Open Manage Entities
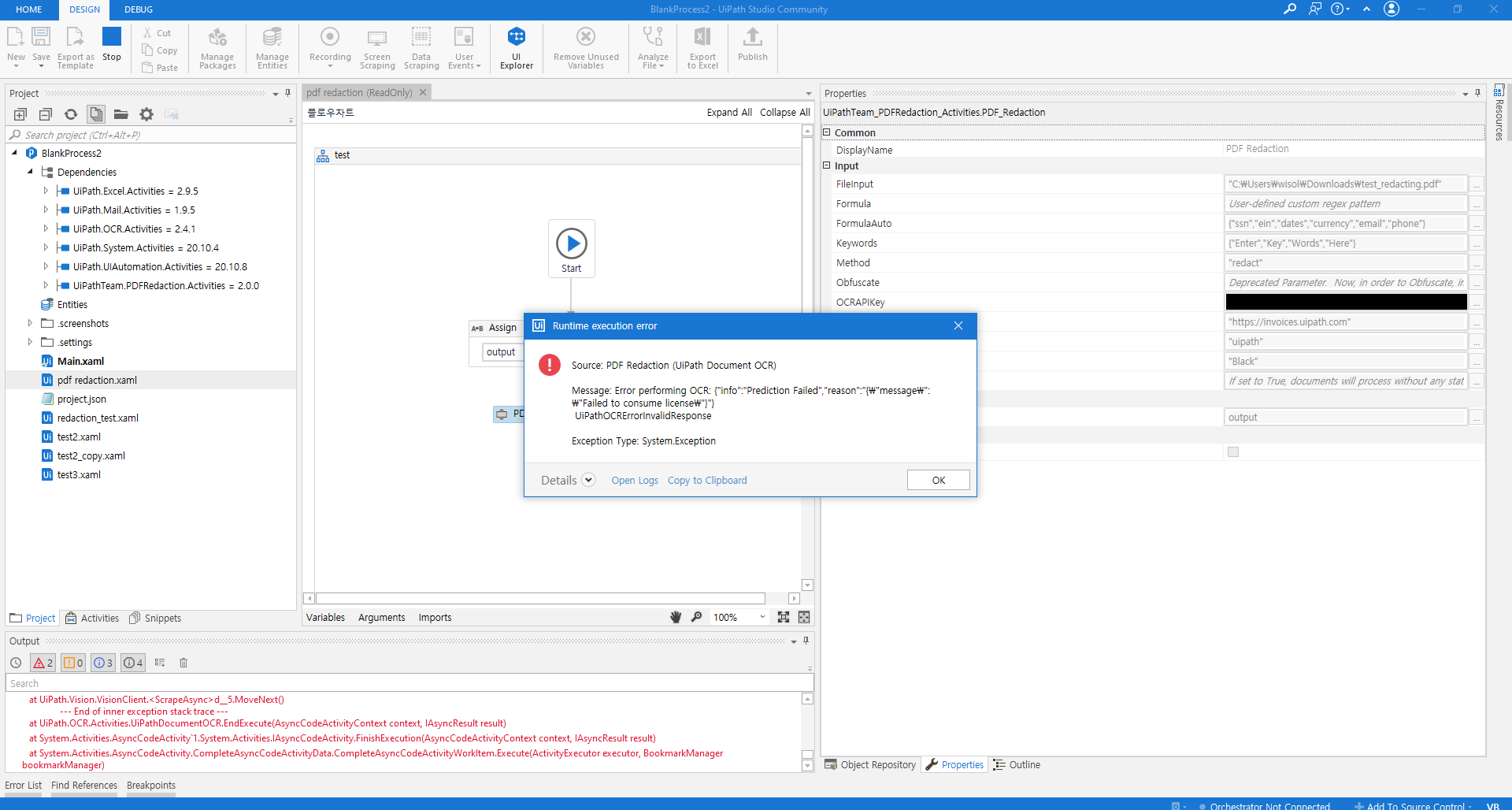Viewport: 1512px width, 810px height. (272, 48)
